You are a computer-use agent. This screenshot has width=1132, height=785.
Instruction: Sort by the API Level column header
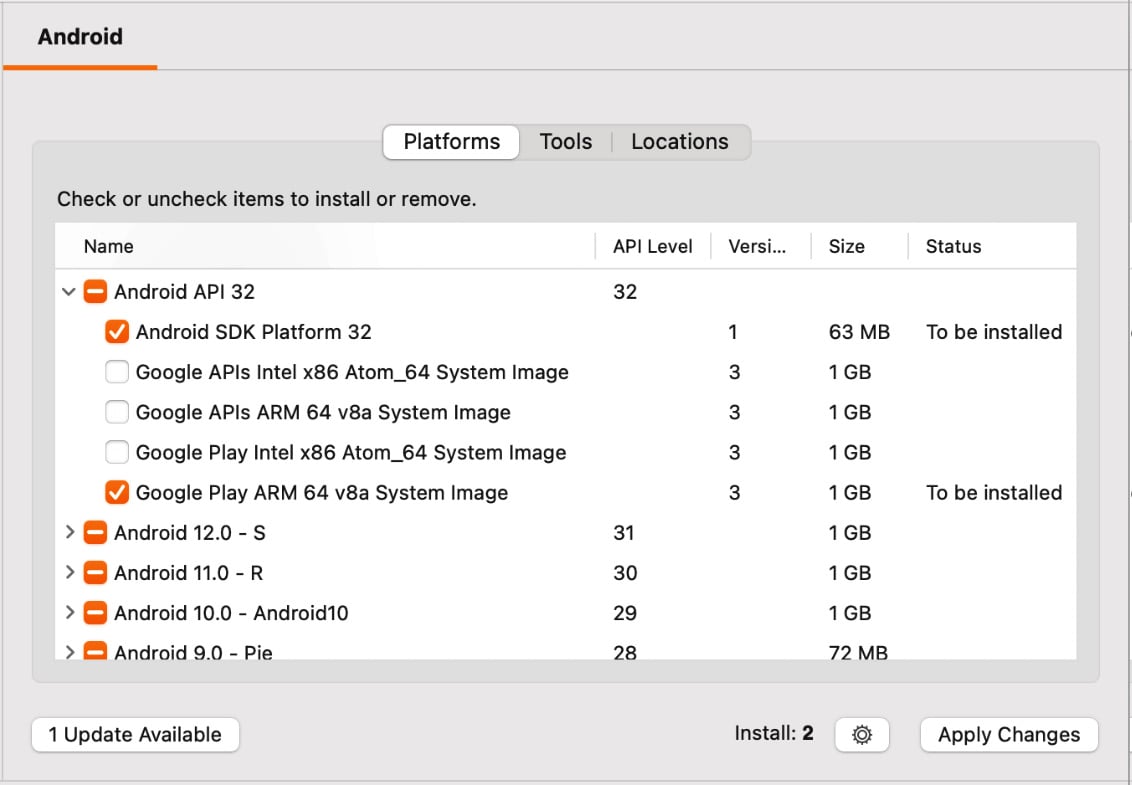(653, 246)
